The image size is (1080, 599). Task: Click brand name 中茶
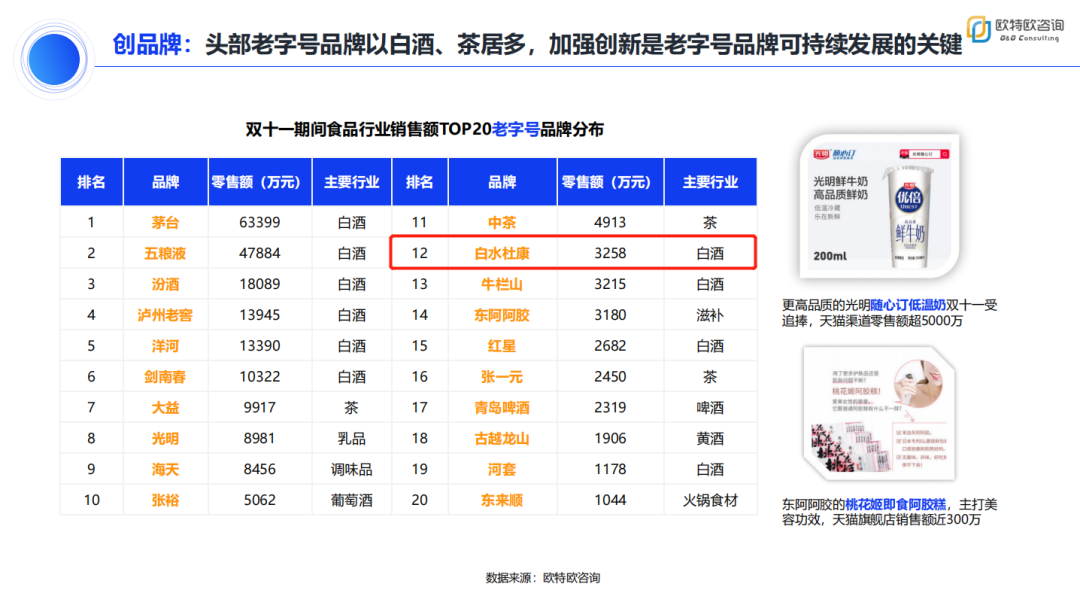(x=502, y=222)
